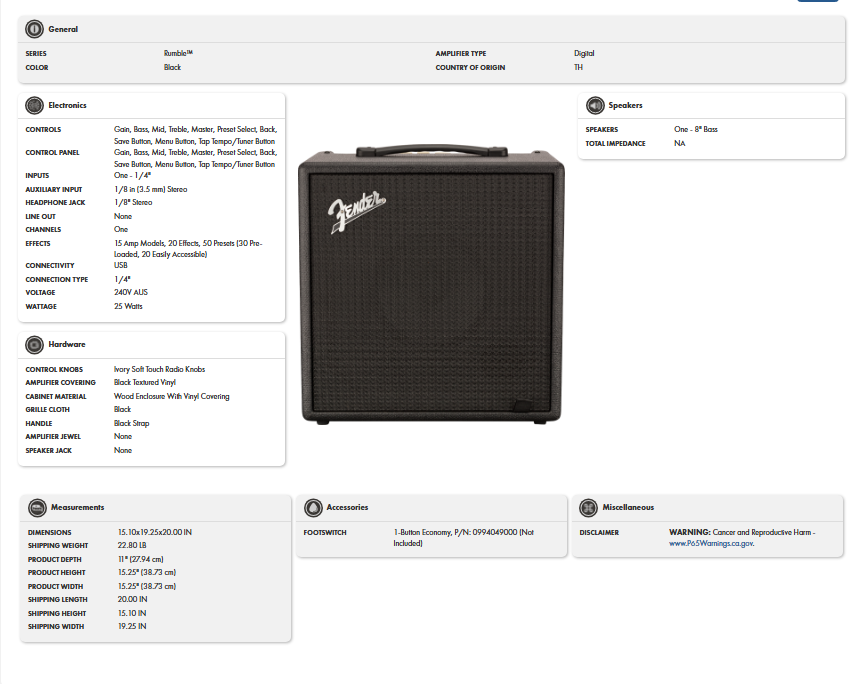The image size is (860, 684).
Task: Click the 15 Amp Models effects description
Action: (x=187, y=249)
